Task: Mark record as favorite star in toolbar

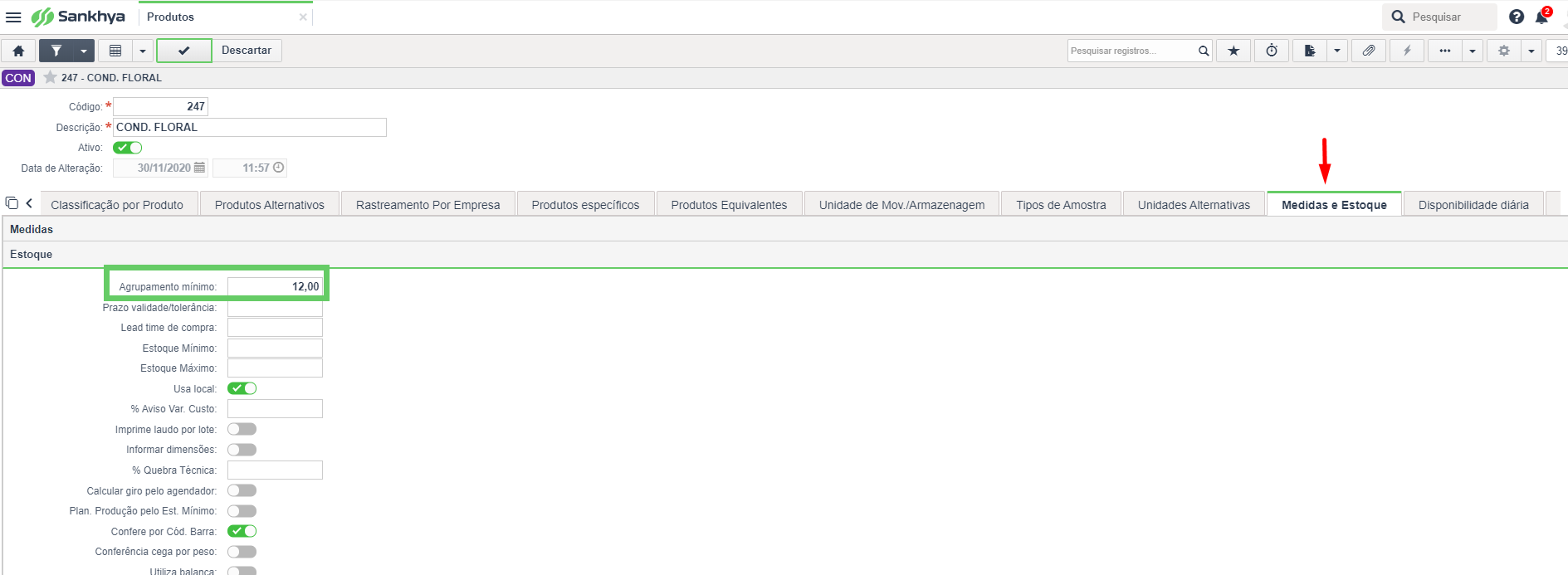Action: [1233, 51]
